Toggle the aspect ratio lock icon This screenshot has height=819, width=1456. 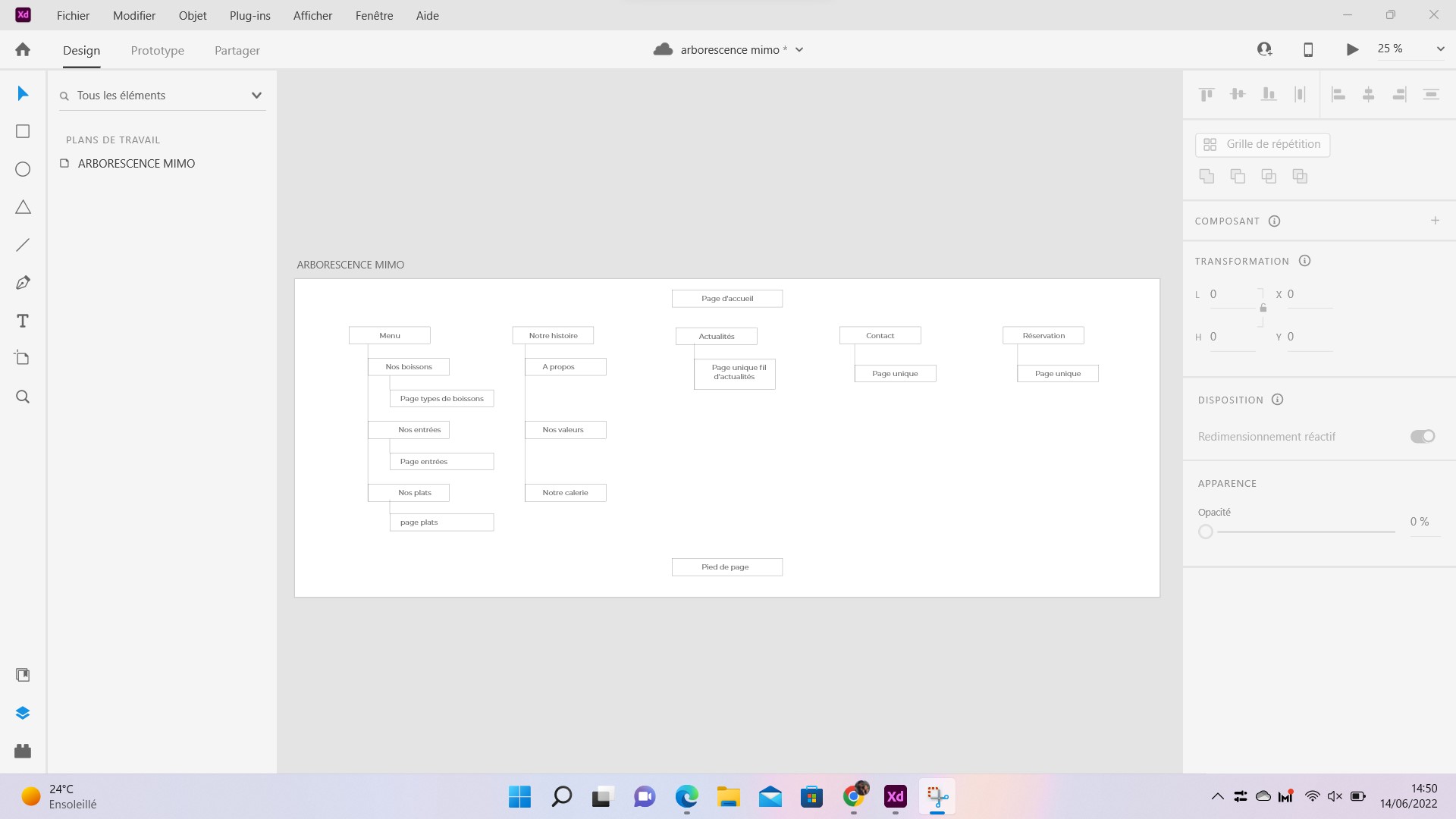pyautogui.click(x=1263, y=308)
